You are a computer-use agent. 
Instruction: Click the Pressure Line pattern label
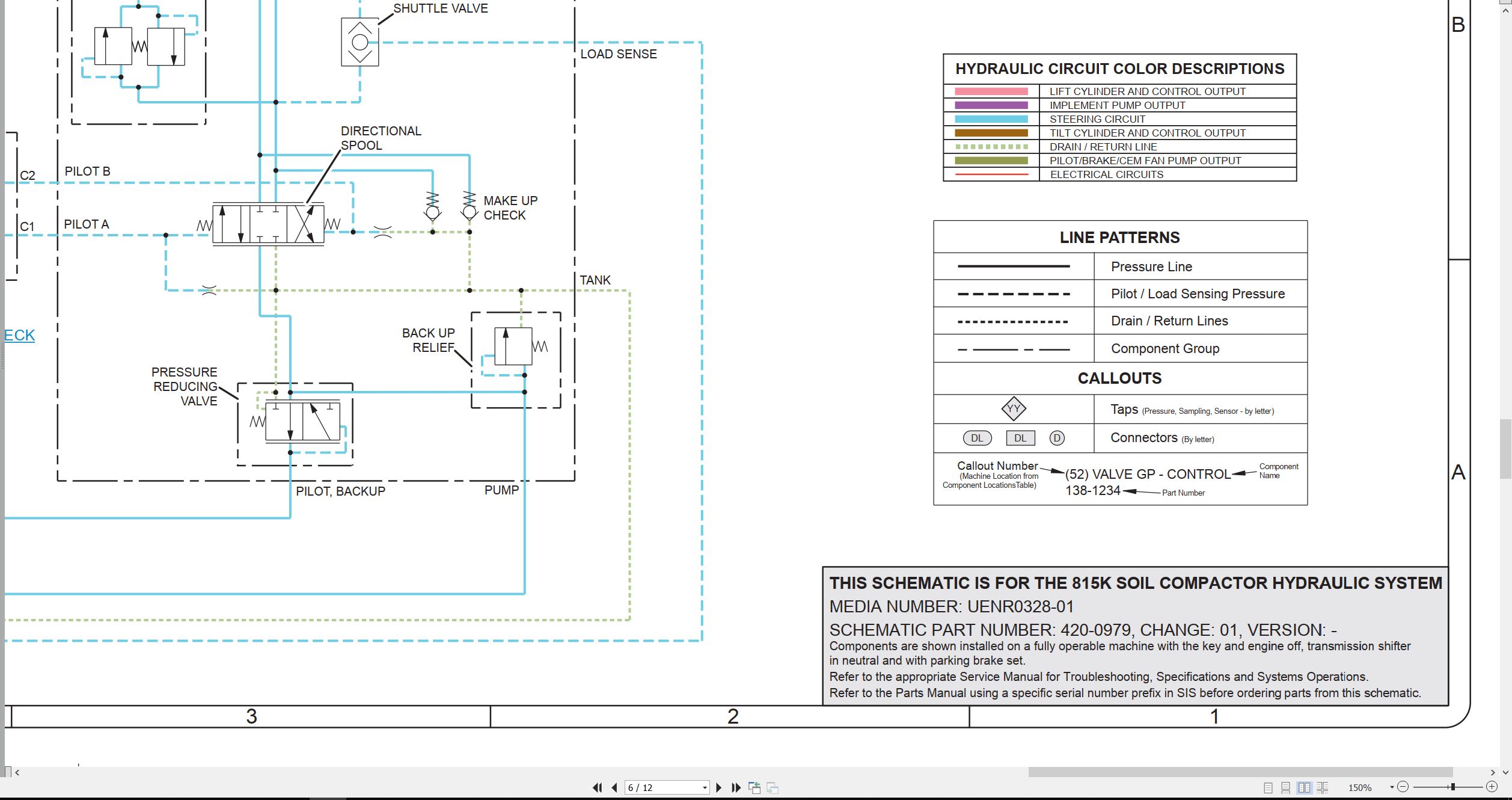pos(1151,266)
